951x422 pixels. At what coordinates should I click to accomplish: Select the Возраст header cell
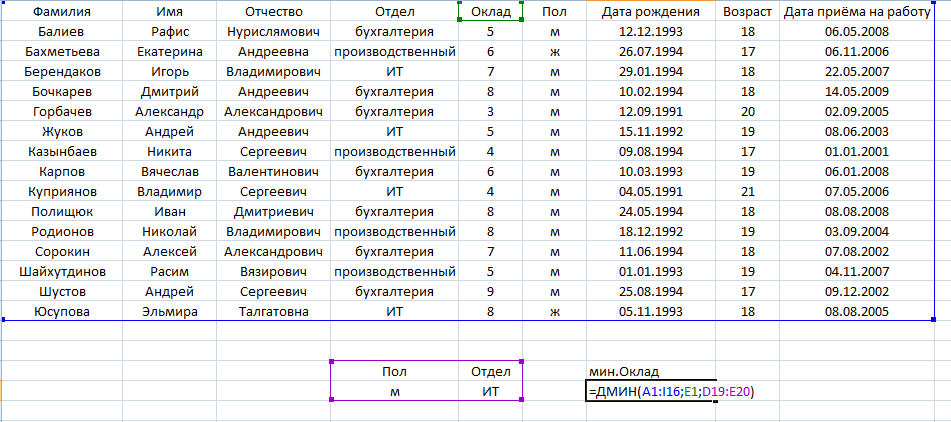click(x=747, y=12)
